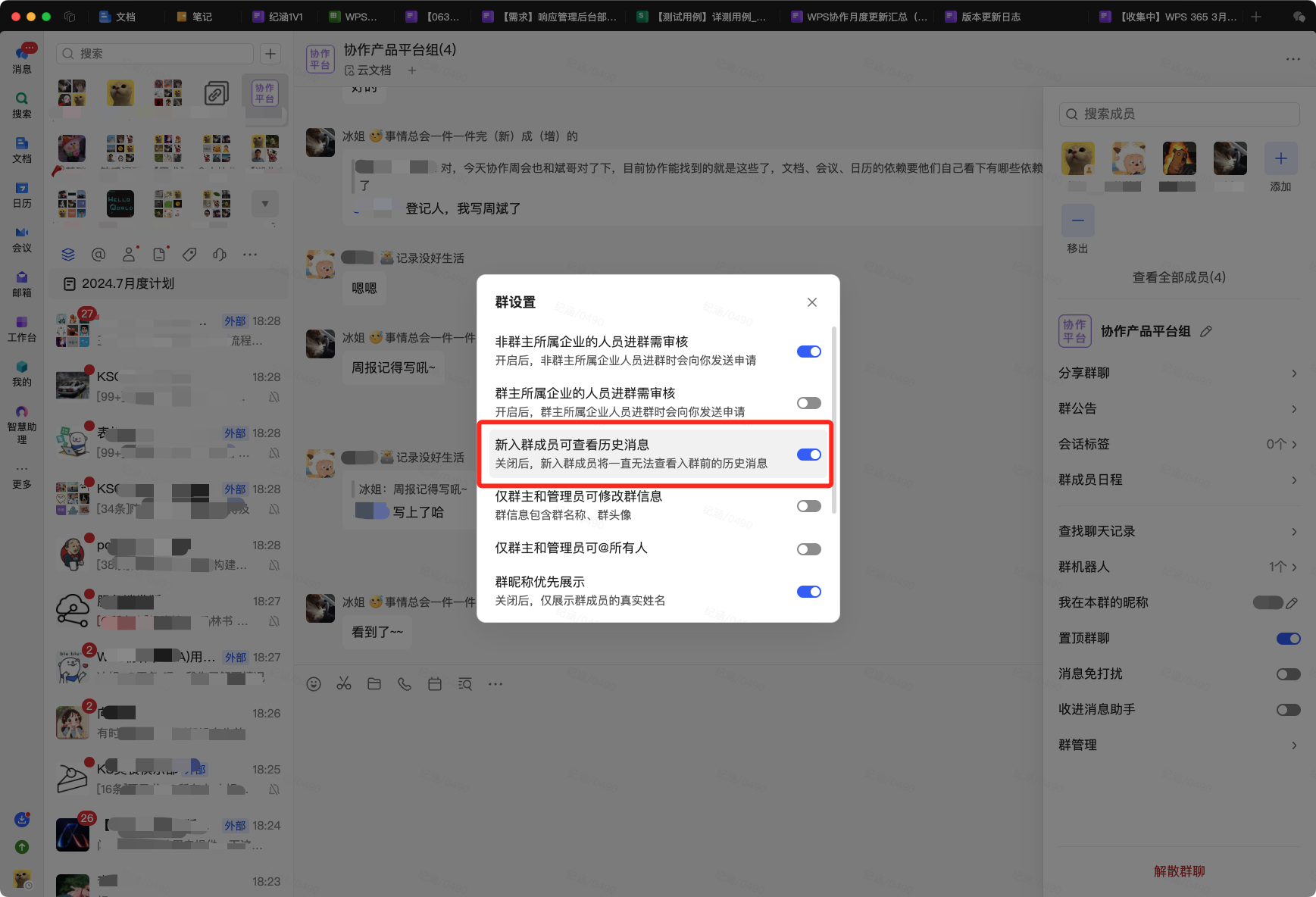Open the 云文档 tab in chat header
Image resolution: width=1316 pixels, height=897 pixels.
(x=368, y=70)
